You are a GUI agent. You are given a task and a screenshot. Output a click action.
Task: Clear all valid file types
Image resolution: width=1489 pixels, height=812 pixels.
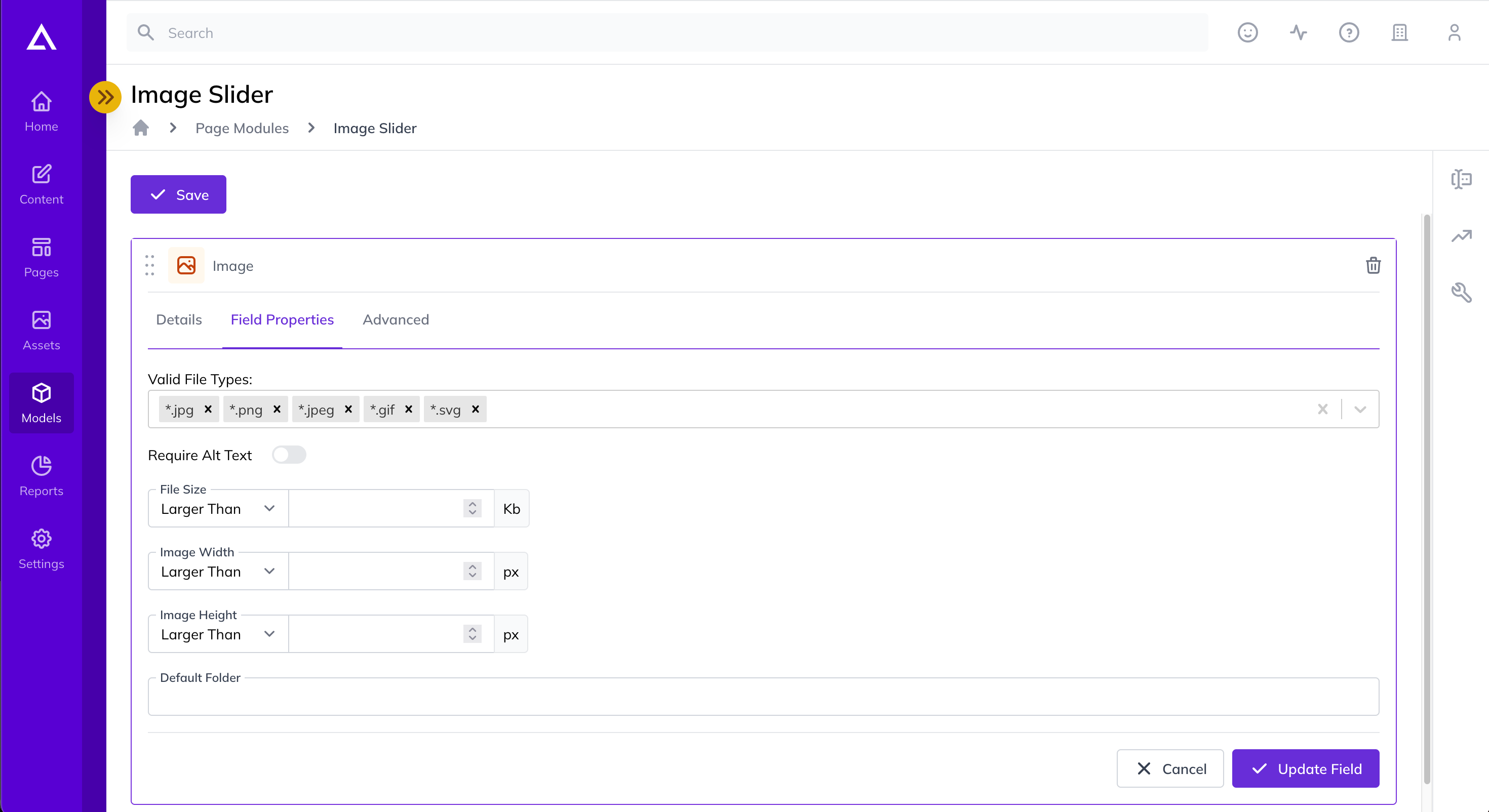(x=1322, y=409)
